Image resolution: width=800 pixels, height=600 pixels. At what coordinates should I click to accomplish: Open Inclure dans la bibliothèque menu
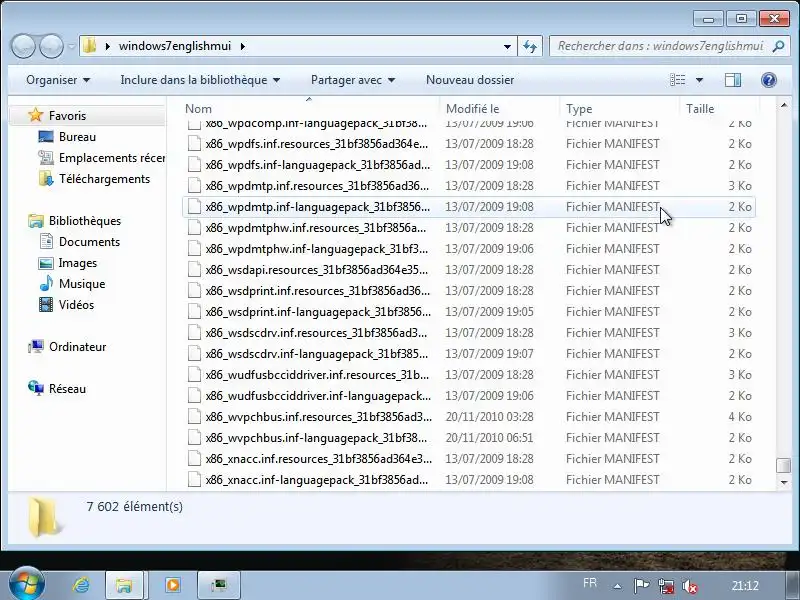200,80
